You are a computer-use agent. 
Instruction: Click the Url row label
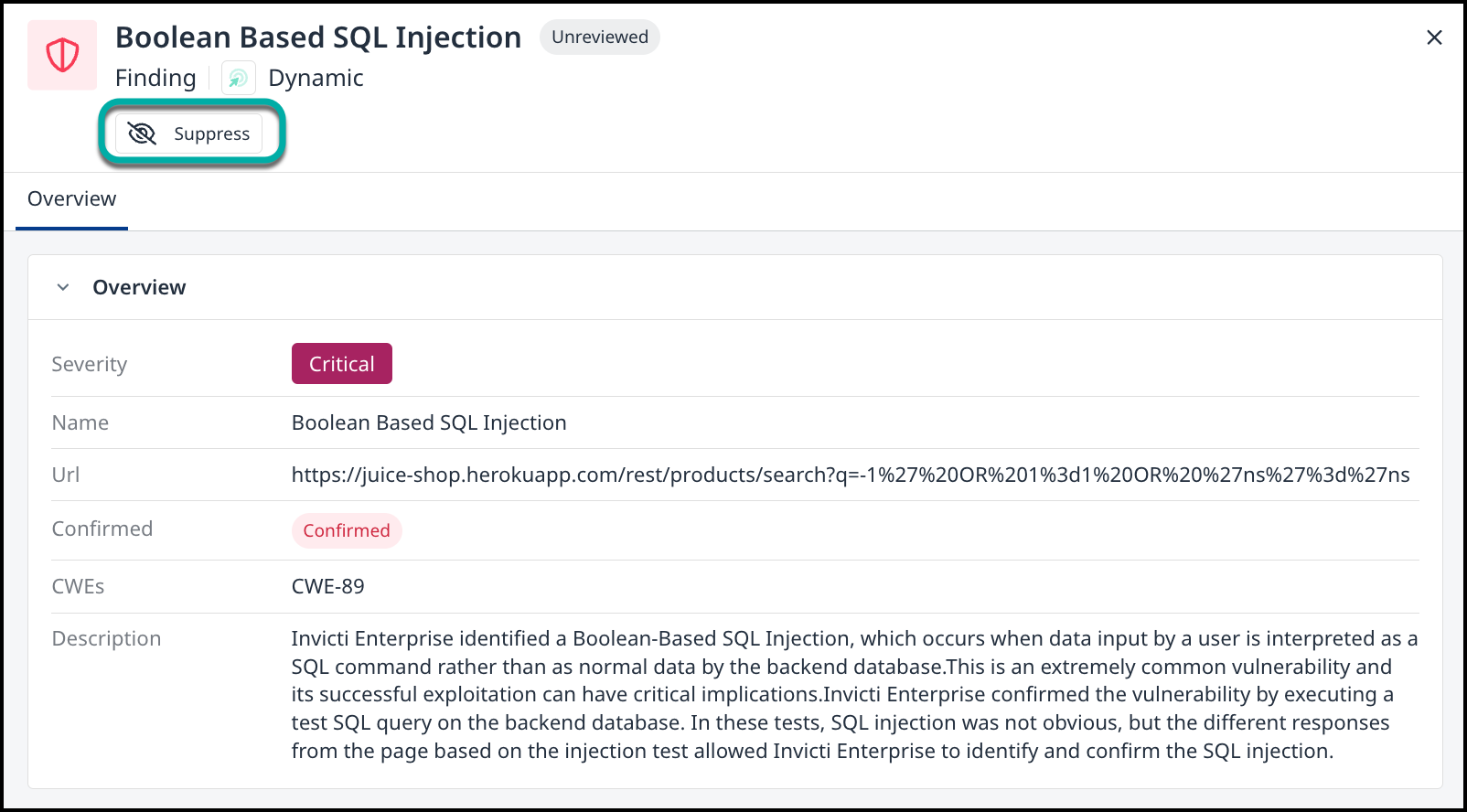click(66, 475)
